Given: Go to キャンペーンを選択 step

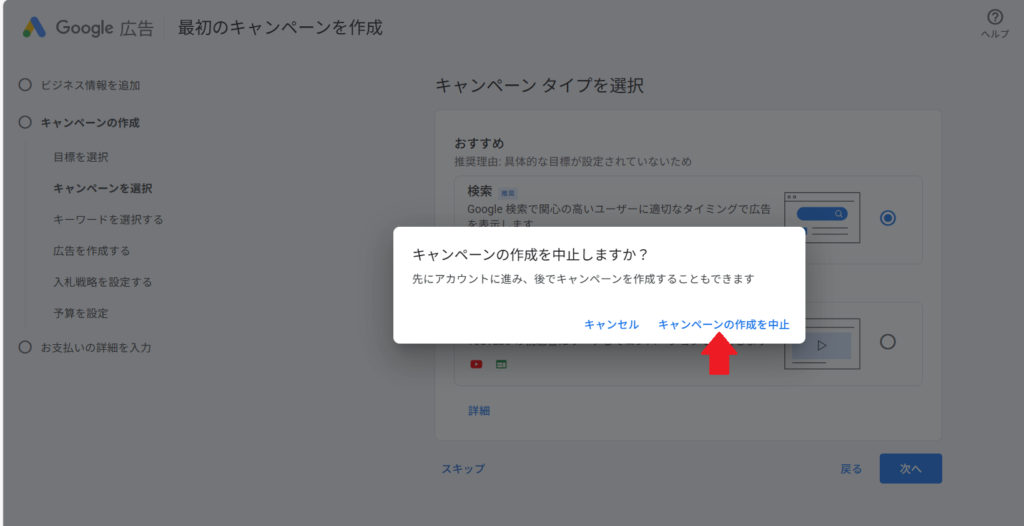Looking at the screenshot, I should 103,189.
